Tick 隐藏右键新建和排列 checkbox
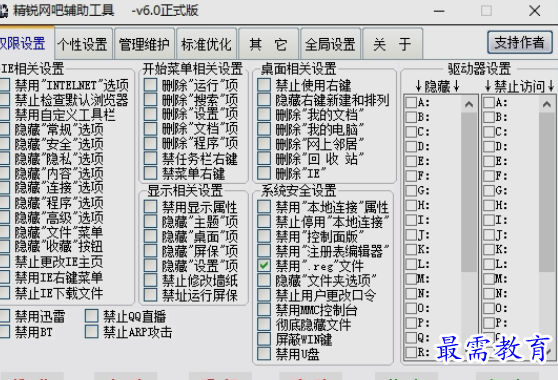The width and height of the screenshot is (558, 380). (264, 100)
